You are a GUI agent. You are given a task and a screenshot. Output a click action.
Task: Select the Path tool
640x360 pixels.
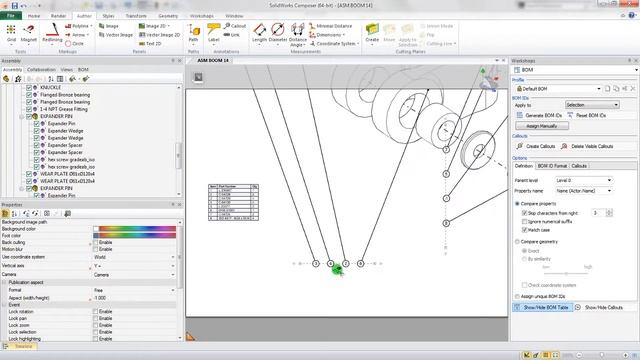193,33
